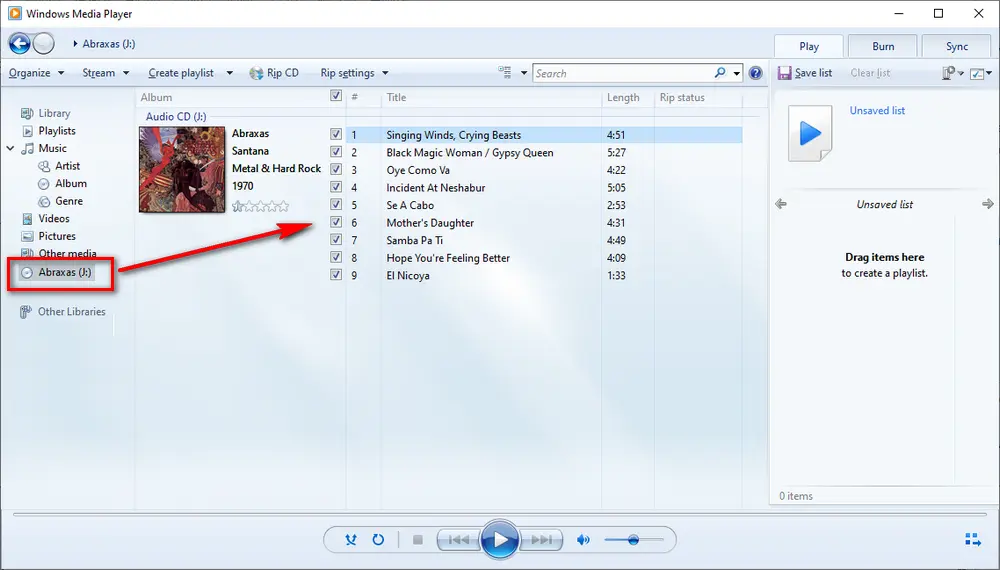
Task: Toggle the select-all checkbox in column header
Action: point(335,96)
